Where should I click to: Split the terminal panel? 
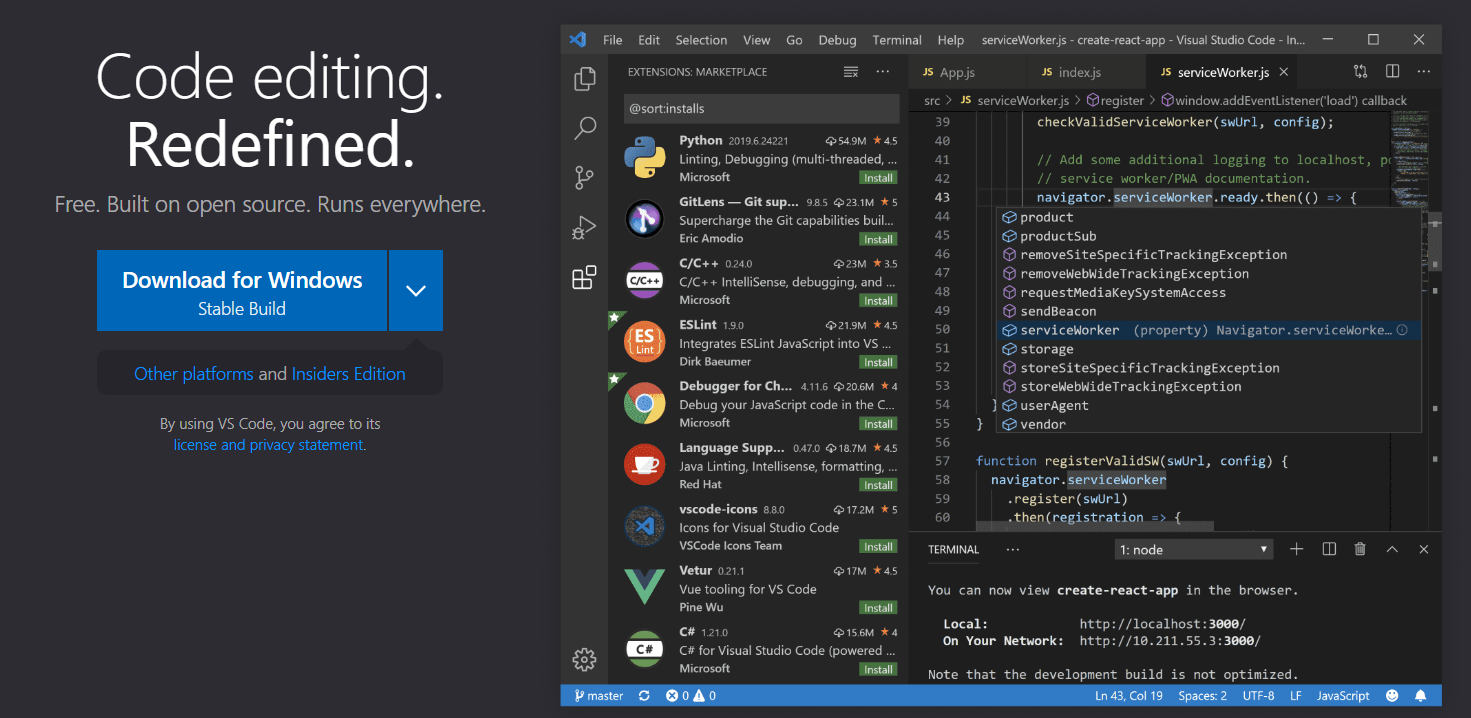[x=1329, y=549]
